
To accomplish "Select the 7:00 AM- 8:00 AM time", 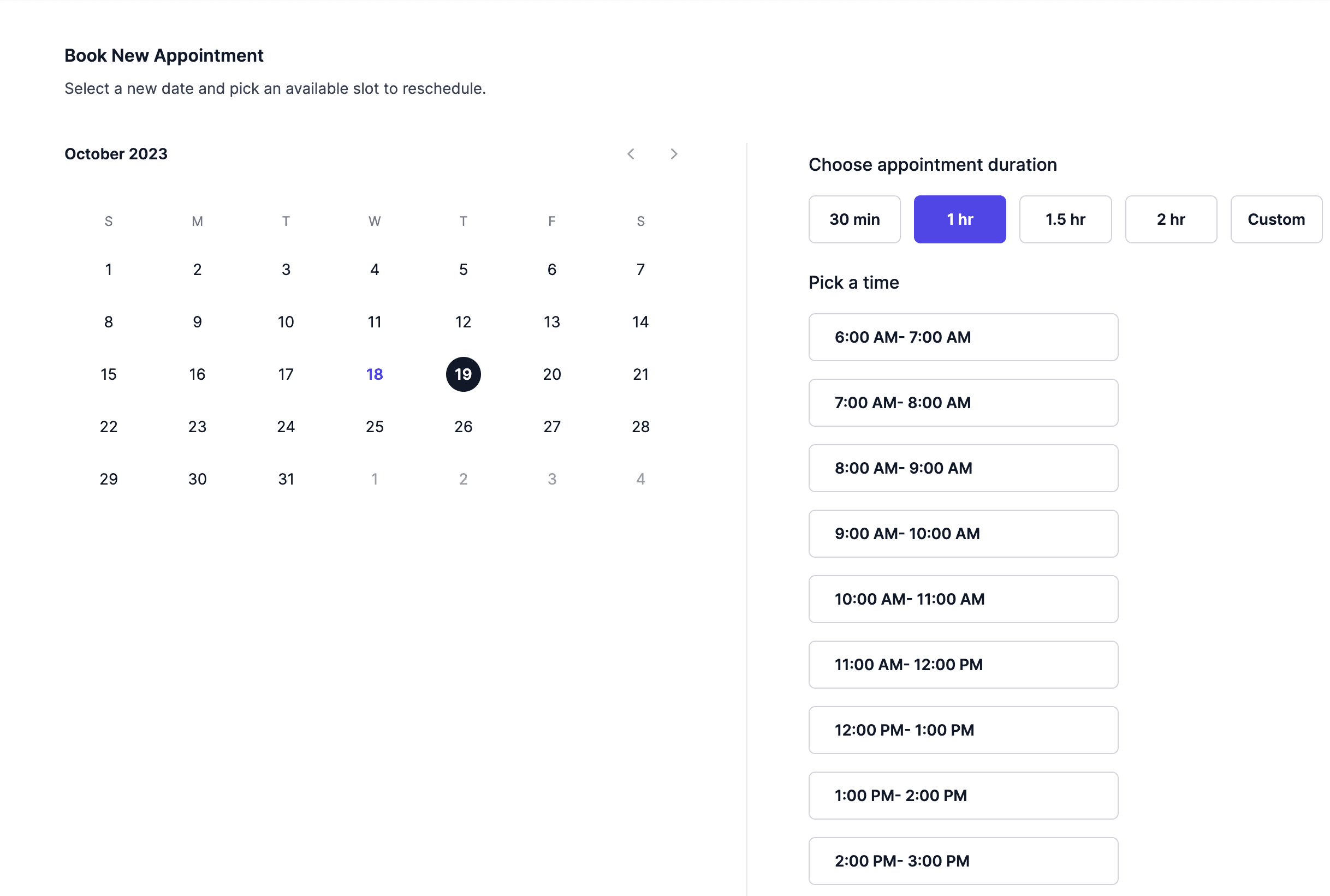I will [963, 402].
